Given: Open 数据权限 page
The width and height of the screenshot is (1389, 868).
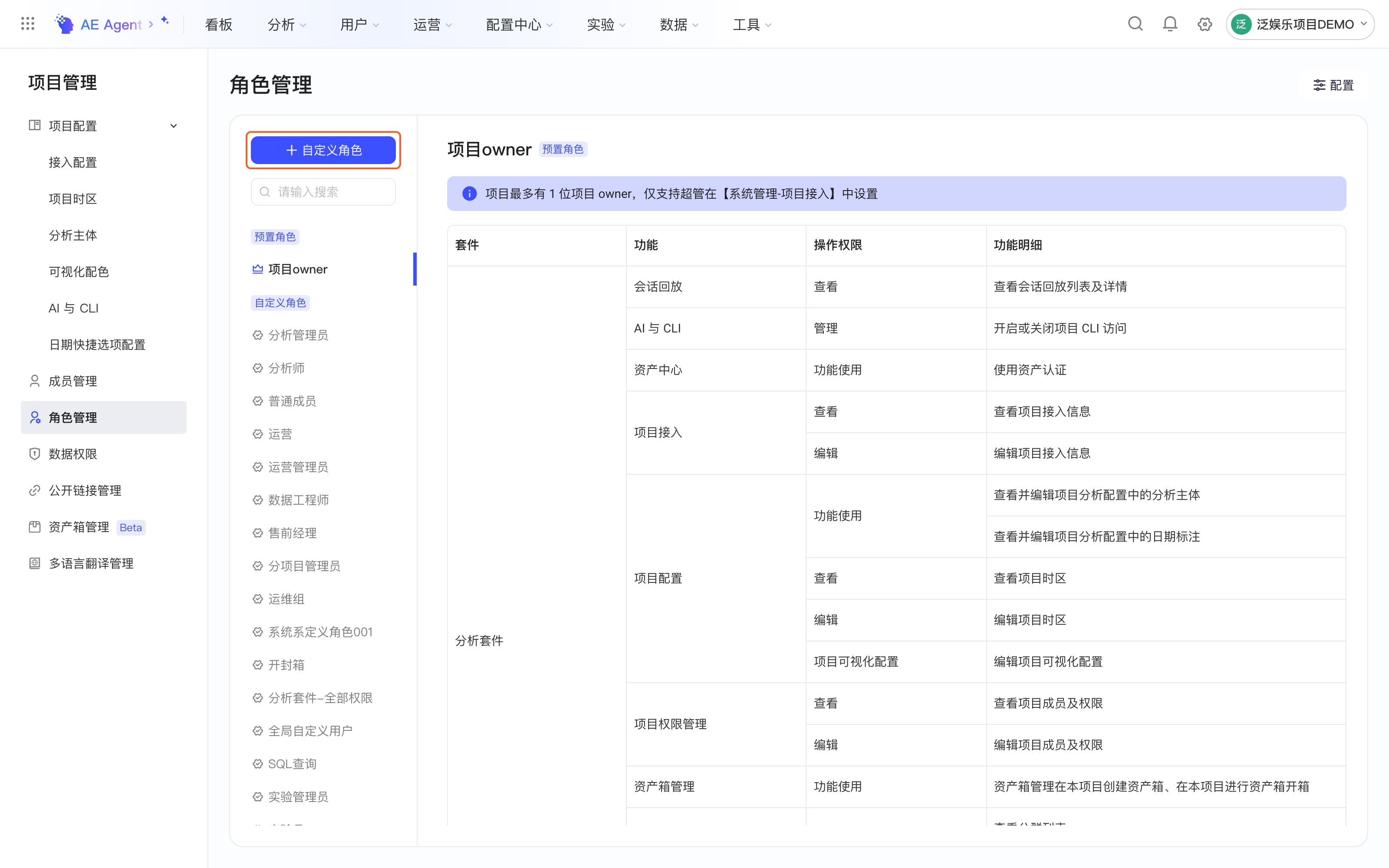Looking at the screenshot, I should pyautogui.click(x=103, y=454).
